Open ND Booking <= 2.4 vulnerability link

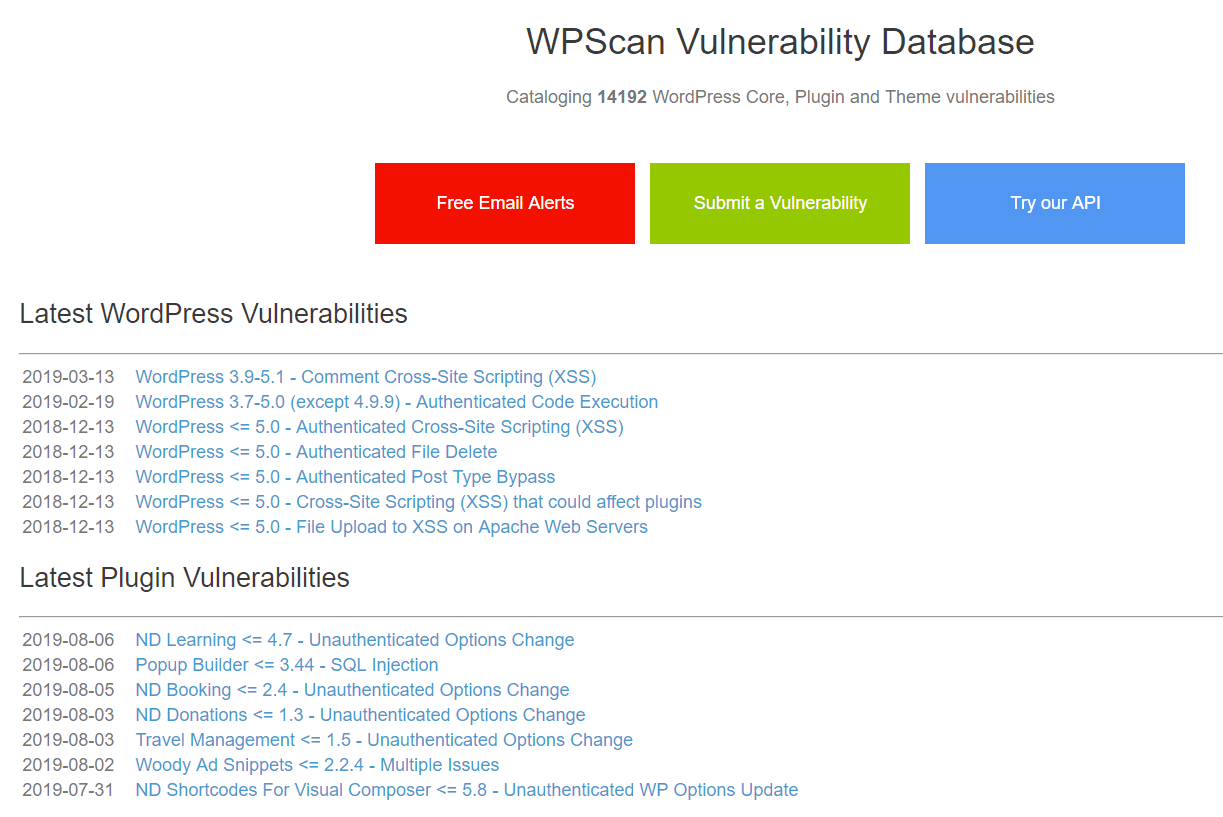(353, 690)
